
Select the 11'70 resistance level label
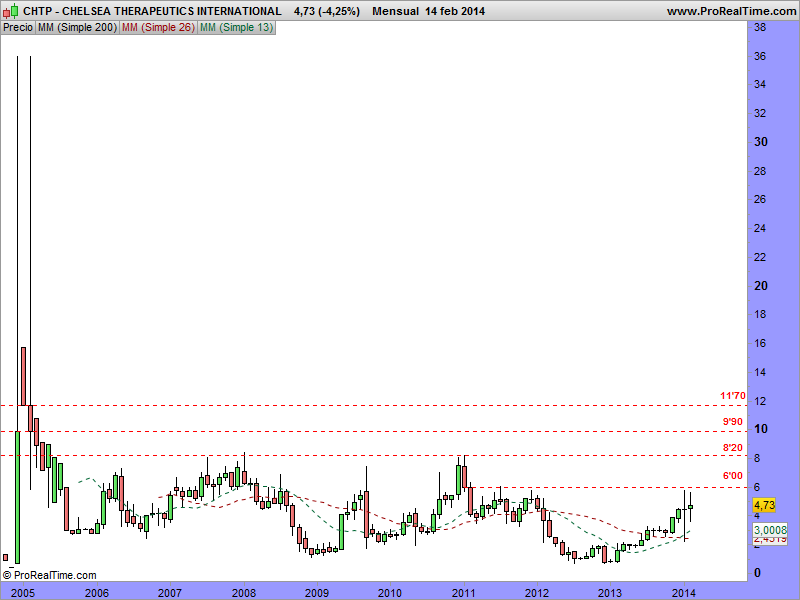733,395
